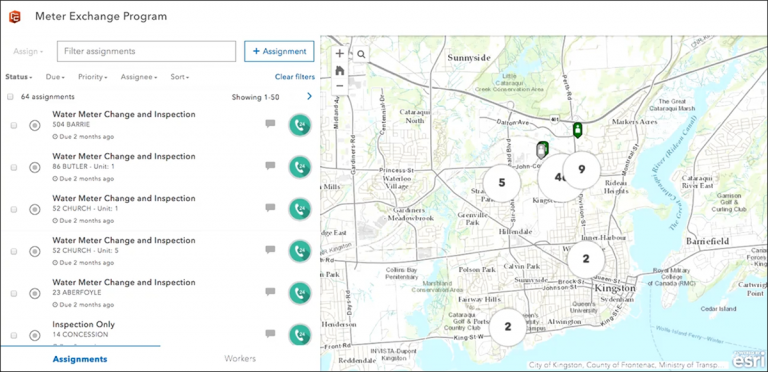Open the Assign dropdown
Image resolution: width=768 pixels, height=372 pixels.
click(x=28, y=51)
